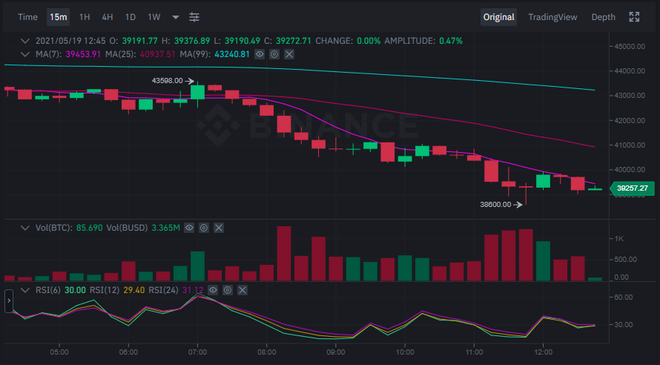Click the AMPLITUDE value 0.47%
Image resolution: width=660 pixels, height=365 pixels.
[x=451, y=41]
